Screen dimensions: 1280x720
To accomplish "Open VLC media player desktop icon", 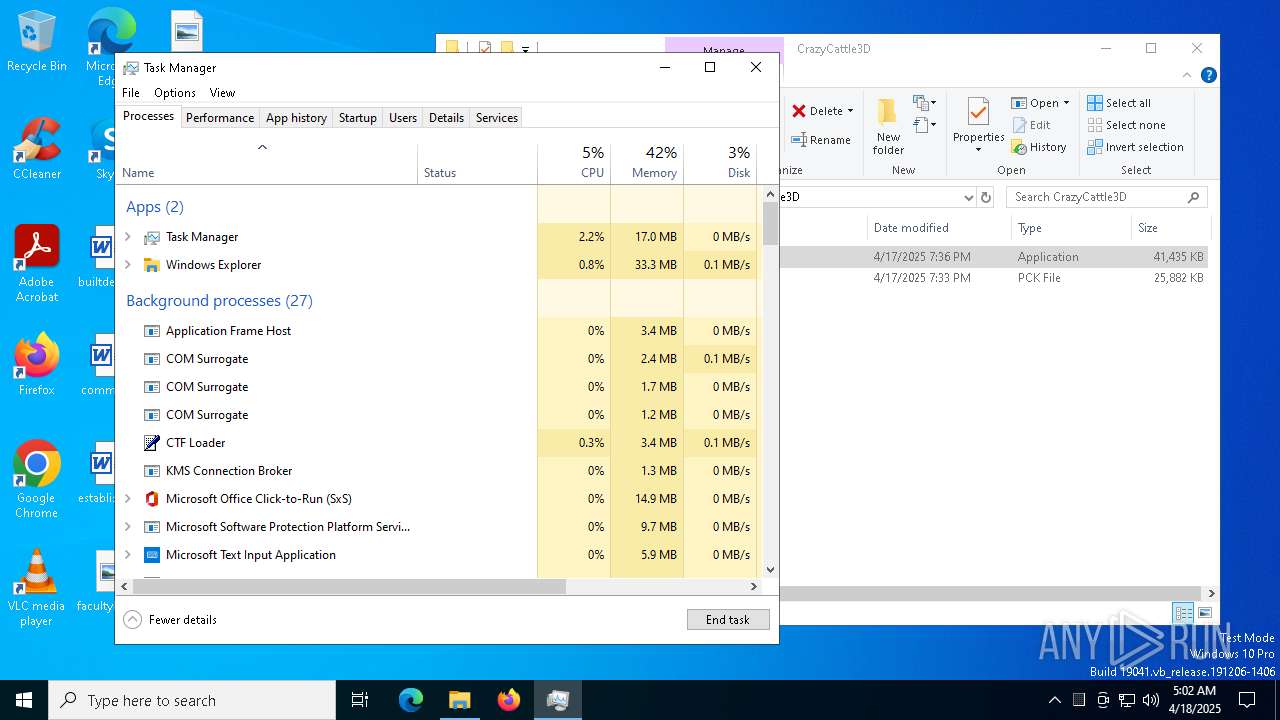I will [37, 588].
